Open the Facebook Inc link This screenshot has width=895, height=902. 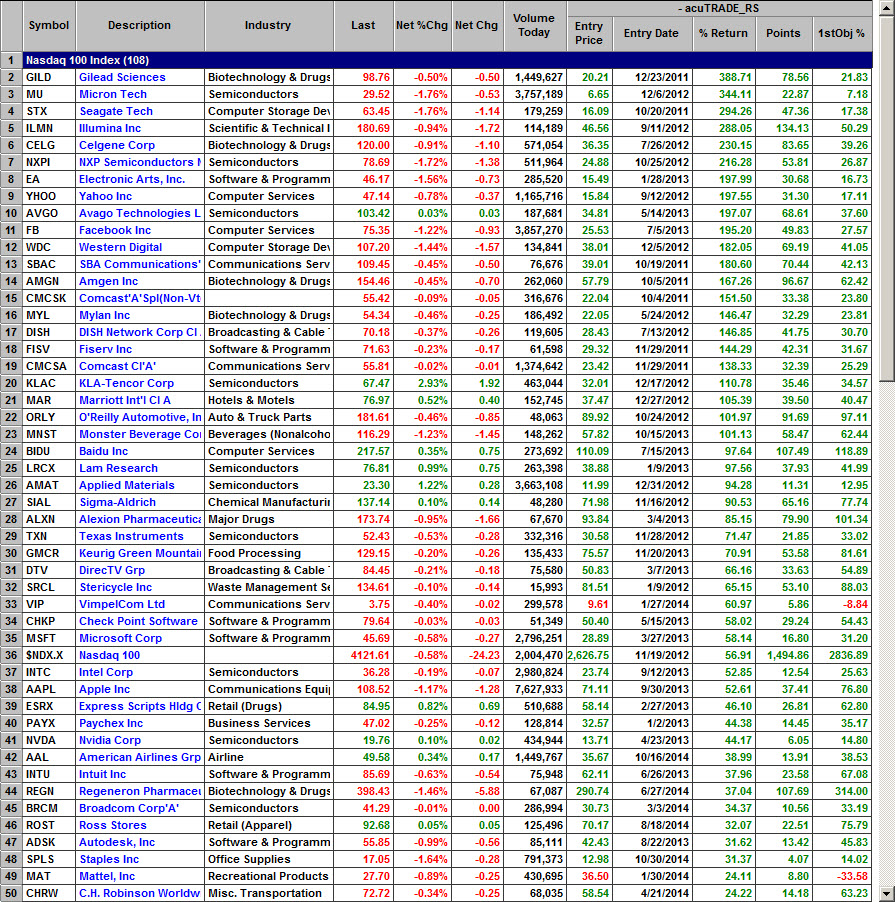(115, 230)
